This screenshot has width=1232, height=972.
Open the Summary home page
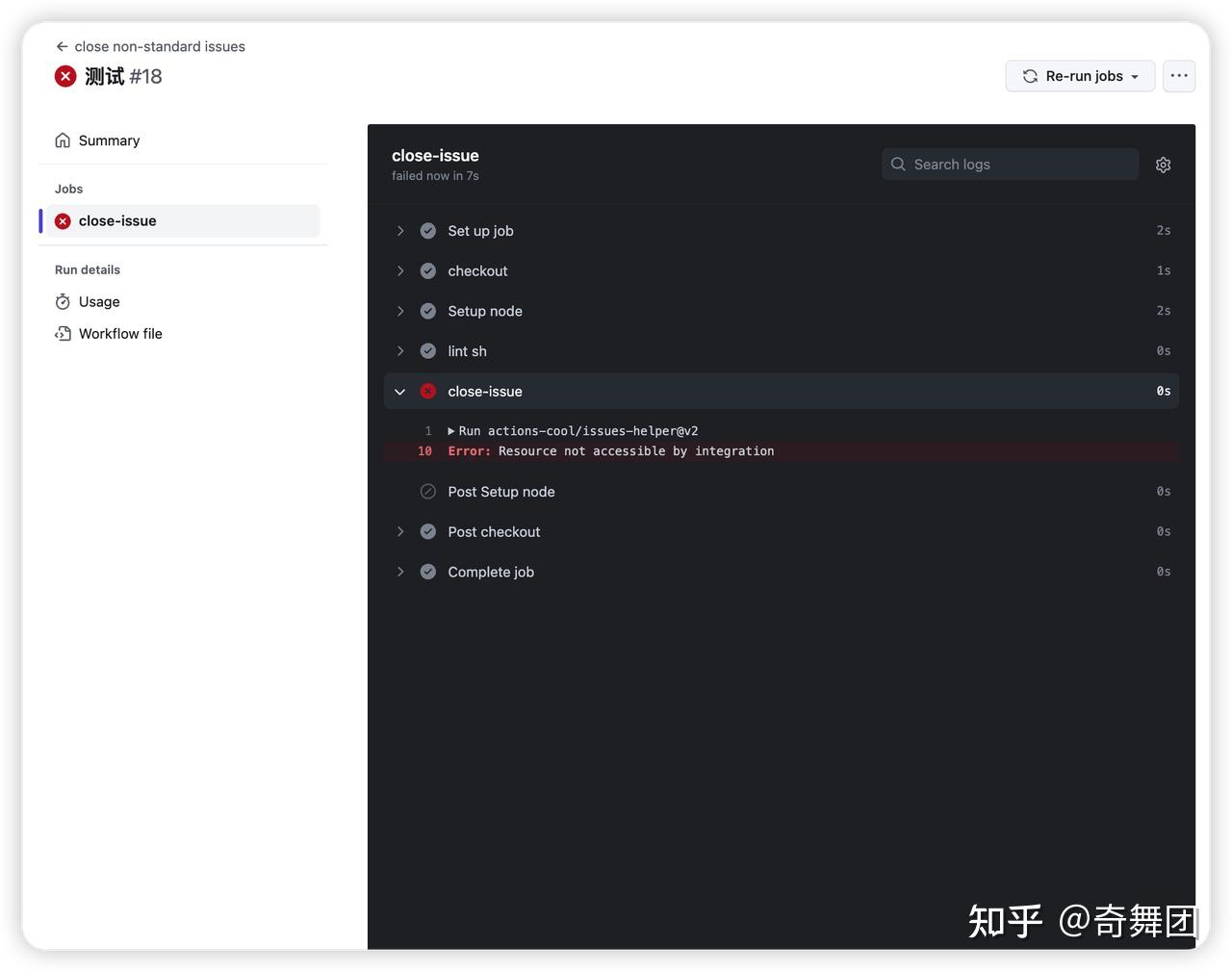pos(108,140)
